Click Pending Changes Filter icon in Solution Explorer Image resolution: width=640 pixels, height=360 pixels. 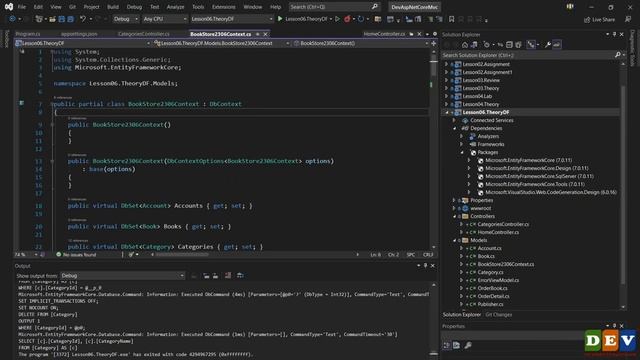point(486,44)
